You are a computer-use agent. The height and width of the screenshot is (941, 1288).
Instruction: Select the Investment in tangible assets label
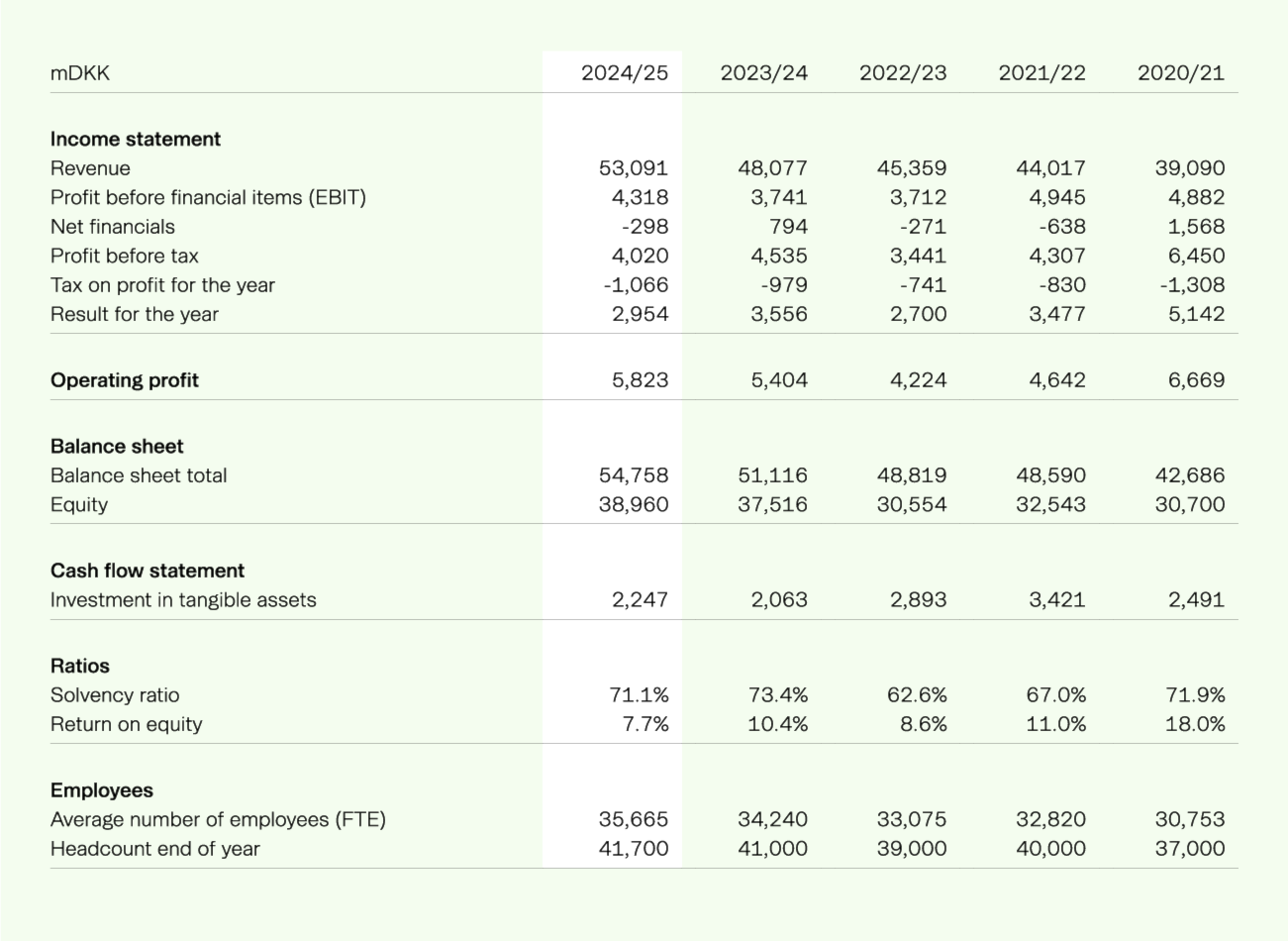[183, 599]
